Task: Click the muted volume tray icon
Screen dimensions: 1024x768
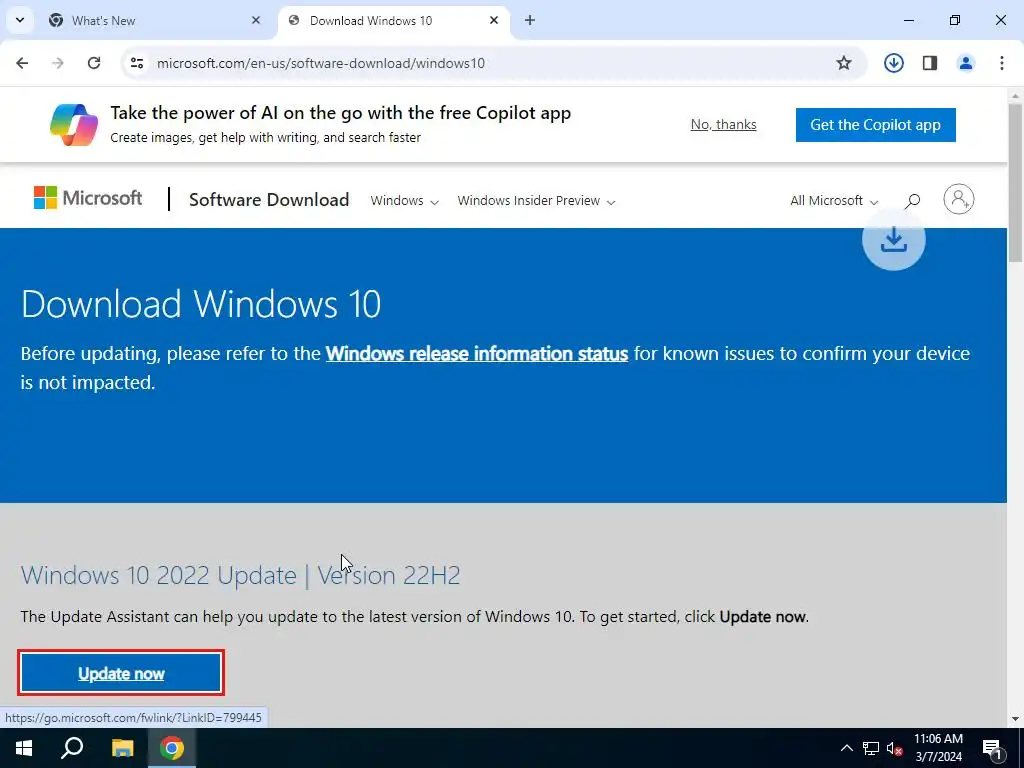Action: click(x=895, y=748)
